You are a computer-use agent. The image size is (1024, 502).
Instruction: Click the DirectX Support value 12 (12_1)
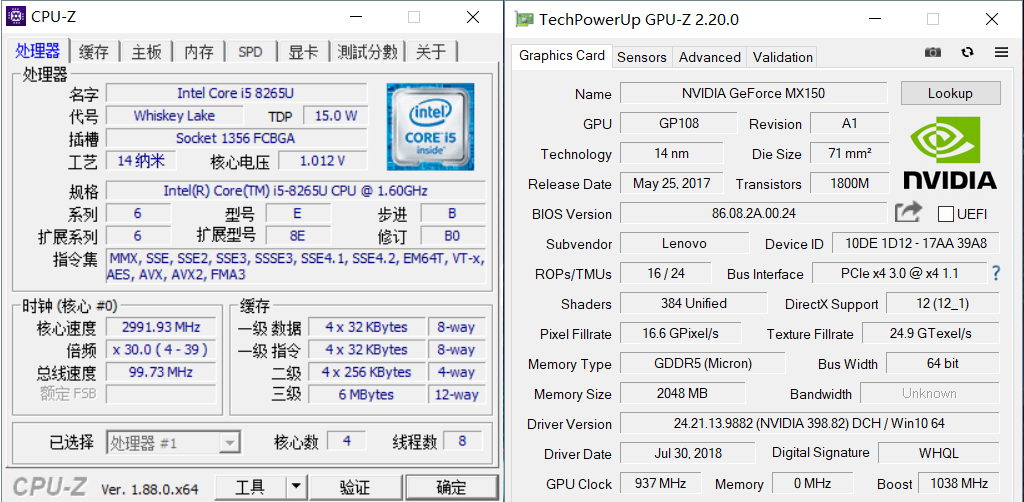tap(942, 304)
